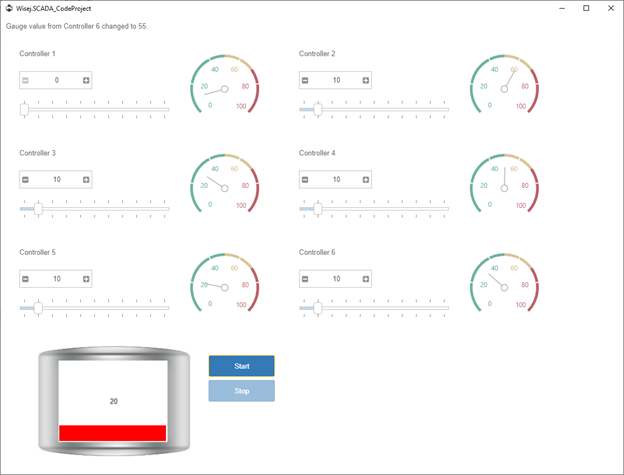Click the Controller 1 gauge dial

225,84
